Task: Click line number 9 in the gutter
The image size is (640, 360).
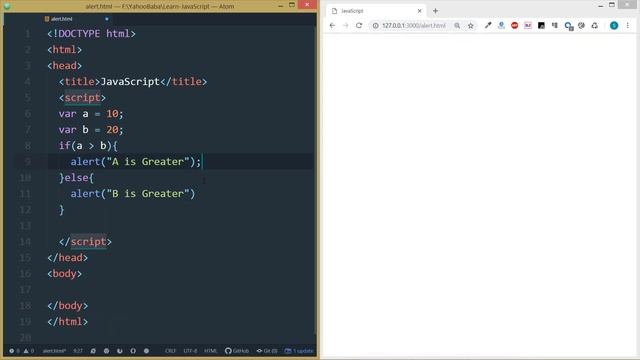Action: (x=28, y=162)
